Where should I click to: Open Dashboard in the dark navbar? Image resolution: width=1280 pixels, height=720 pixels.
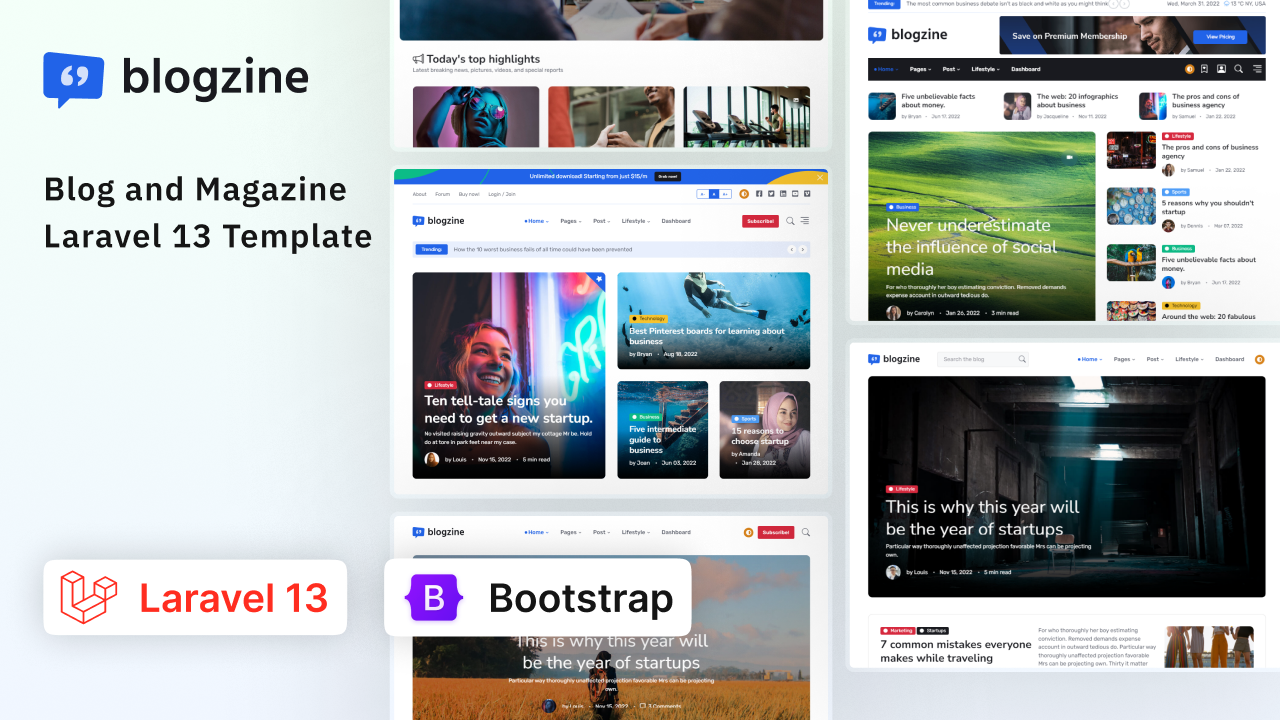click(1026, 69)
